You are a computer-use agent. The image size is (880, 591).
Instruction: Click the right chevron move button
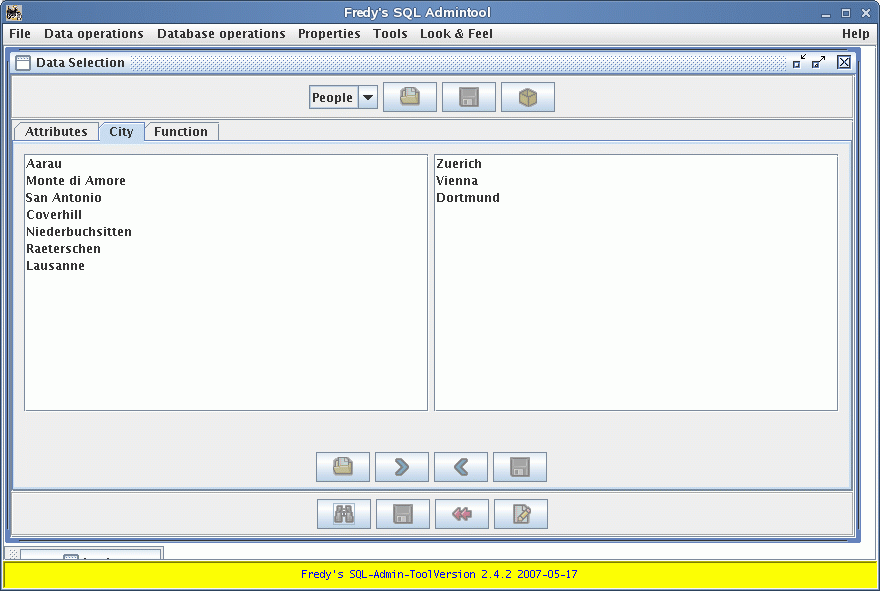point(402,467)
